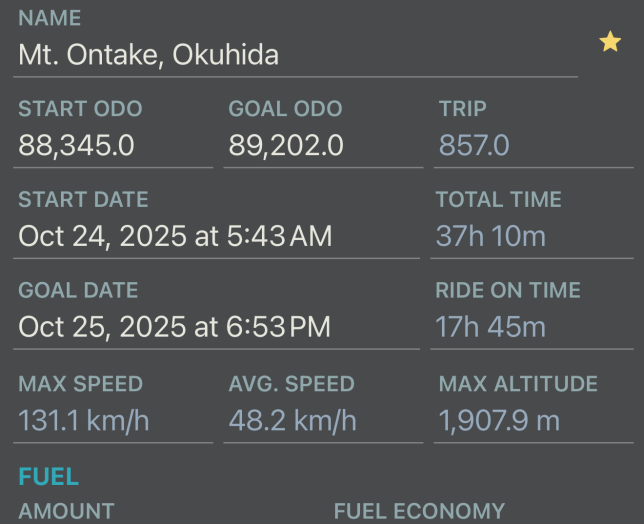Select the max speed value 131.1 km/h
The width and height of the screenshot is (644, 524).
click(84, 420)
